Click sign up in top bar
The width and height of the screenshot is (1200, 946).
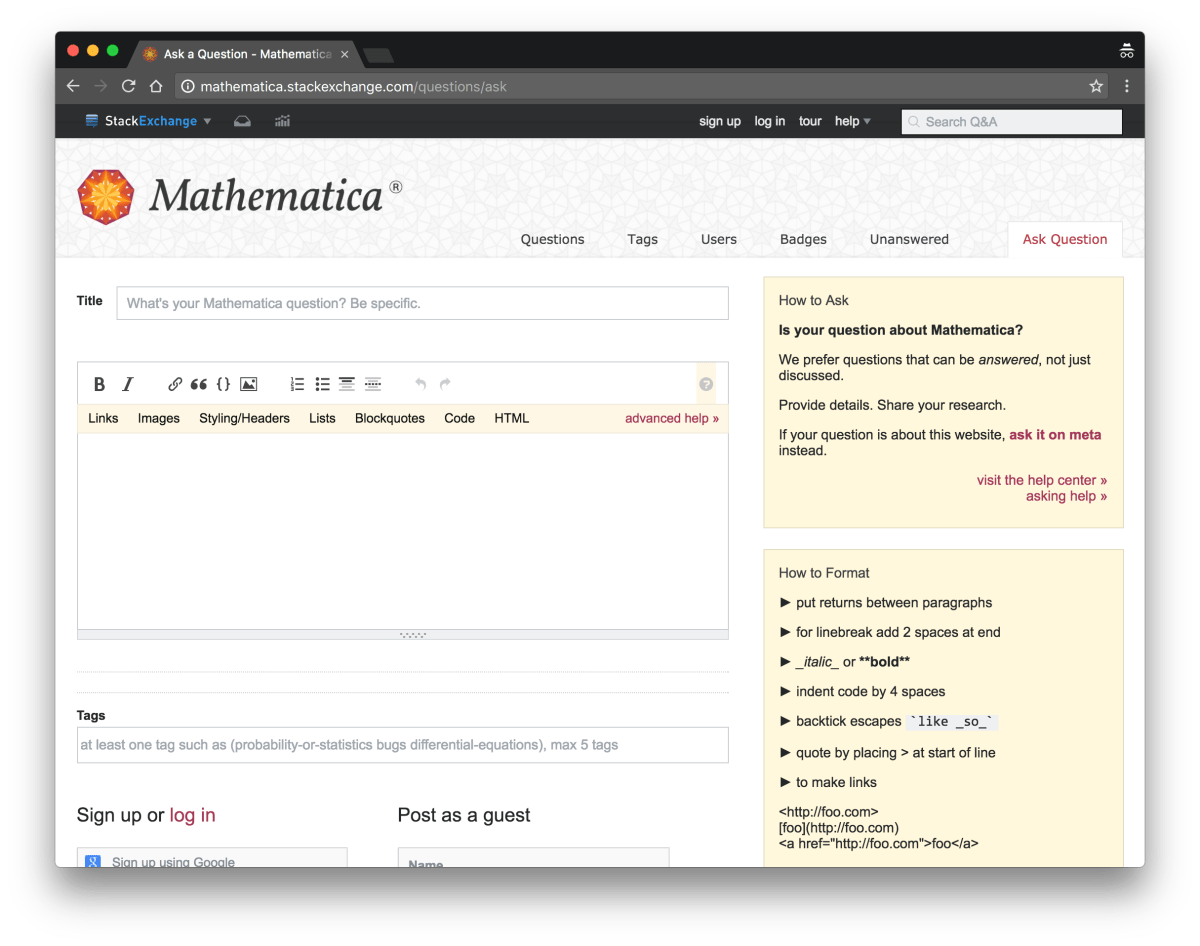(720, 121)
